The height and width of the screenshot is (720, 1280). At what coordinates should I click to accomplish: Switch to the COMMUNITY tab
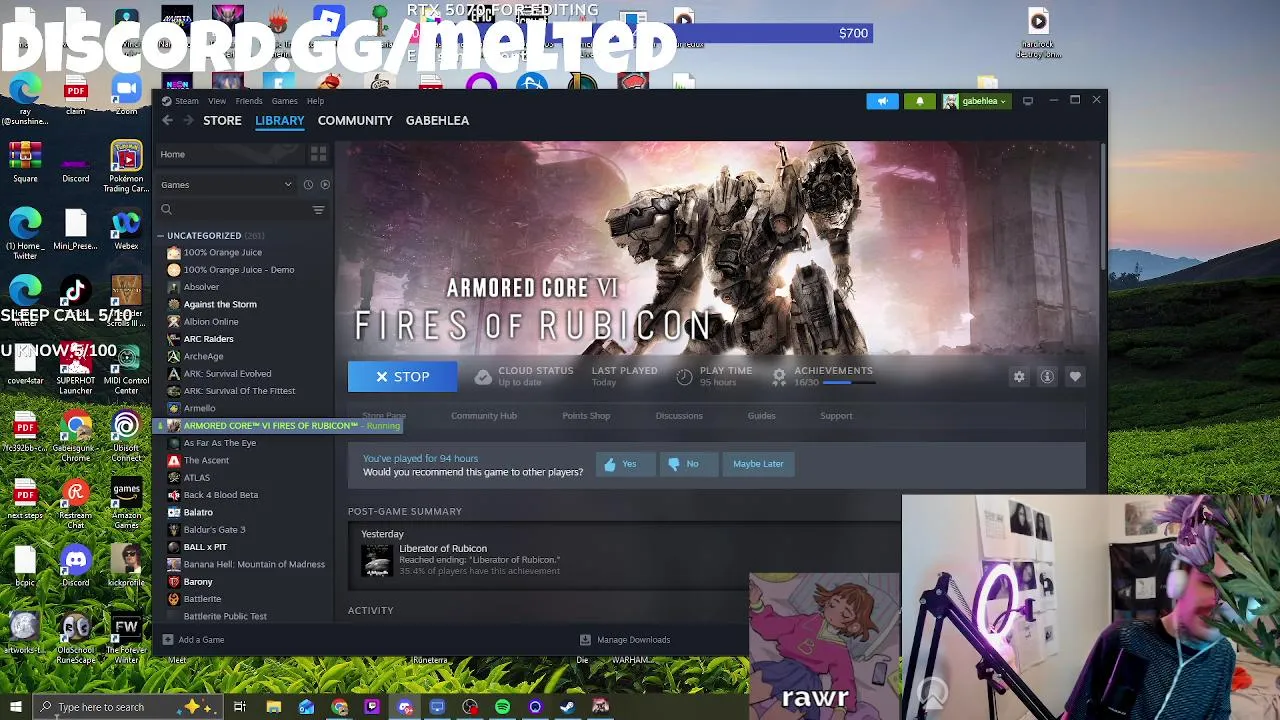click(x=355, y=120)
